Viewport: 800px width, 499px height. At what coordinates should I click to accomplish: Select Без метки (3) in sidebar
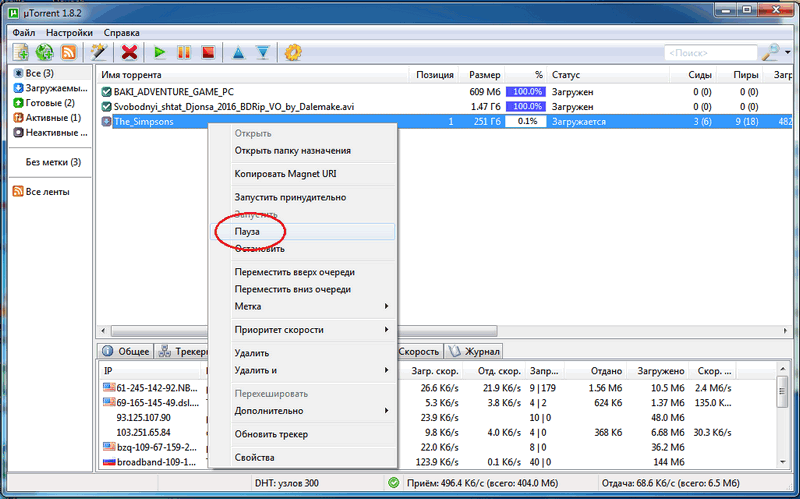(x=53, y=162)
